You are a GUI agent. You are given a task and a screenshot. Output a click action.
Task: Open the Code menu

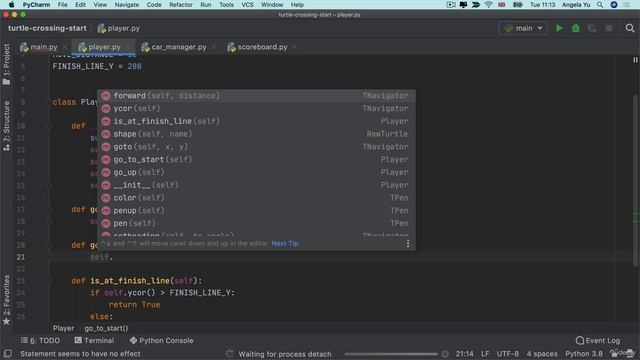[x=154, y=4]
